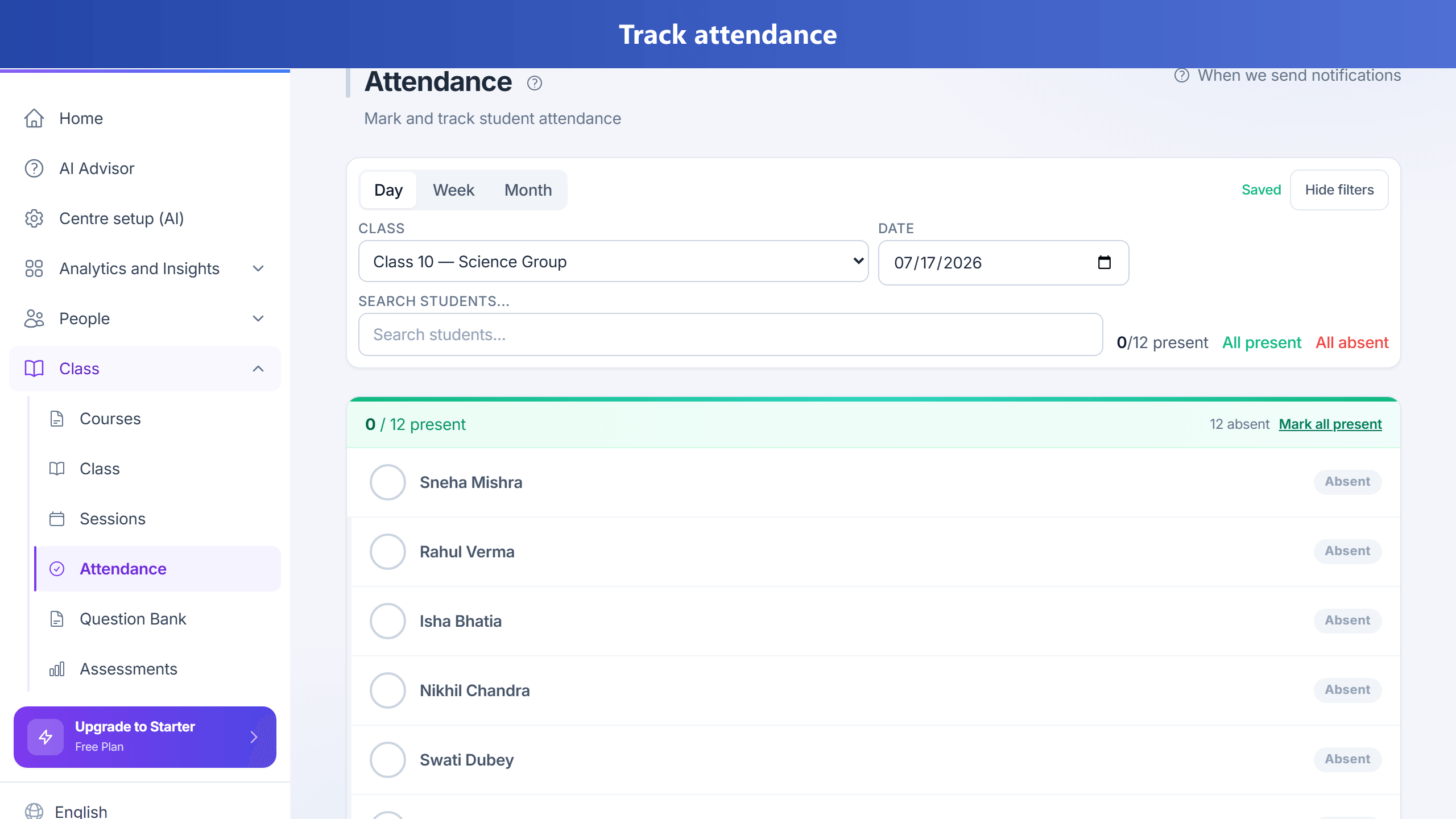Viewport: 1456px width, 819px height.
Task: Mark Nikhil Chandra present via circle
Action: point(388,690)
